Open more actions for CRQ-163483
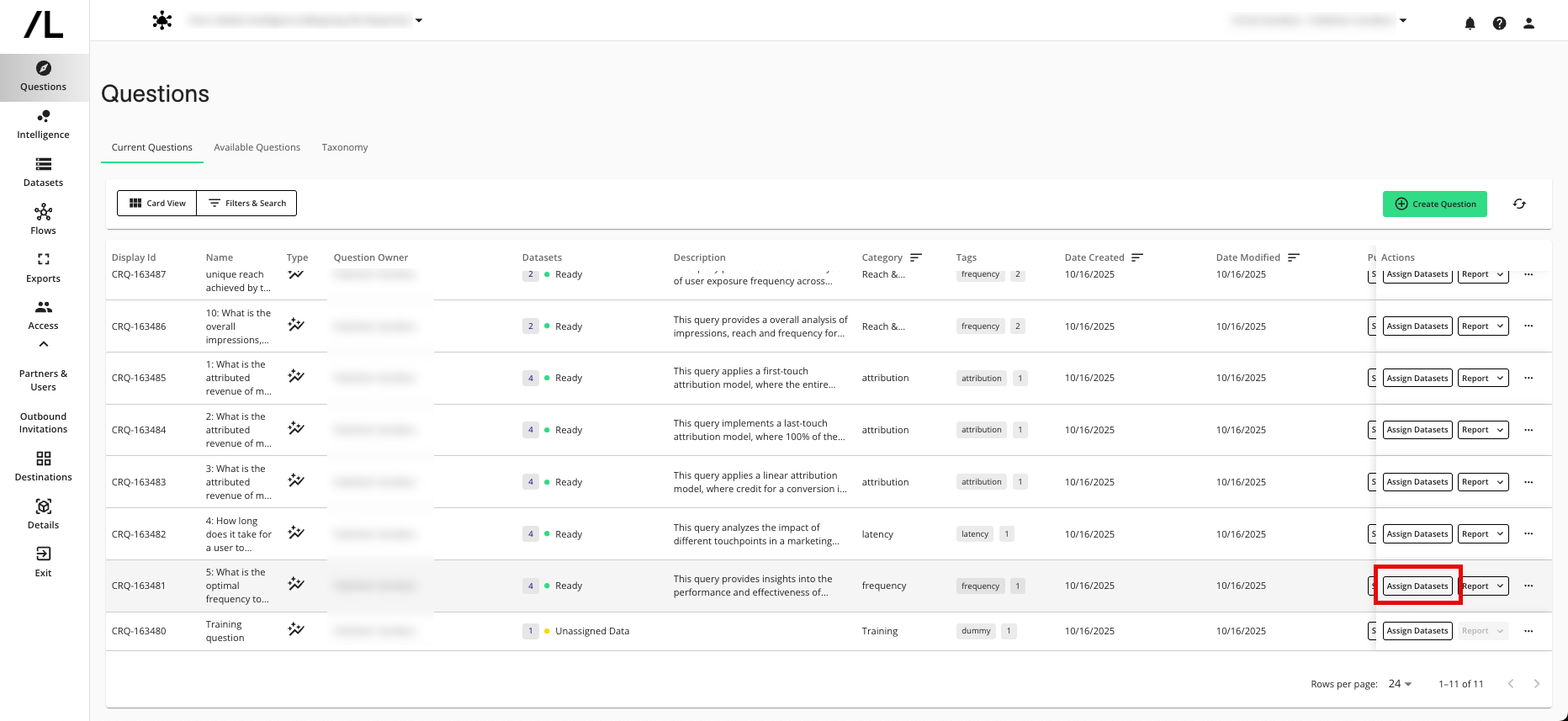1568x721 pixels. [x=1528, y=482]
